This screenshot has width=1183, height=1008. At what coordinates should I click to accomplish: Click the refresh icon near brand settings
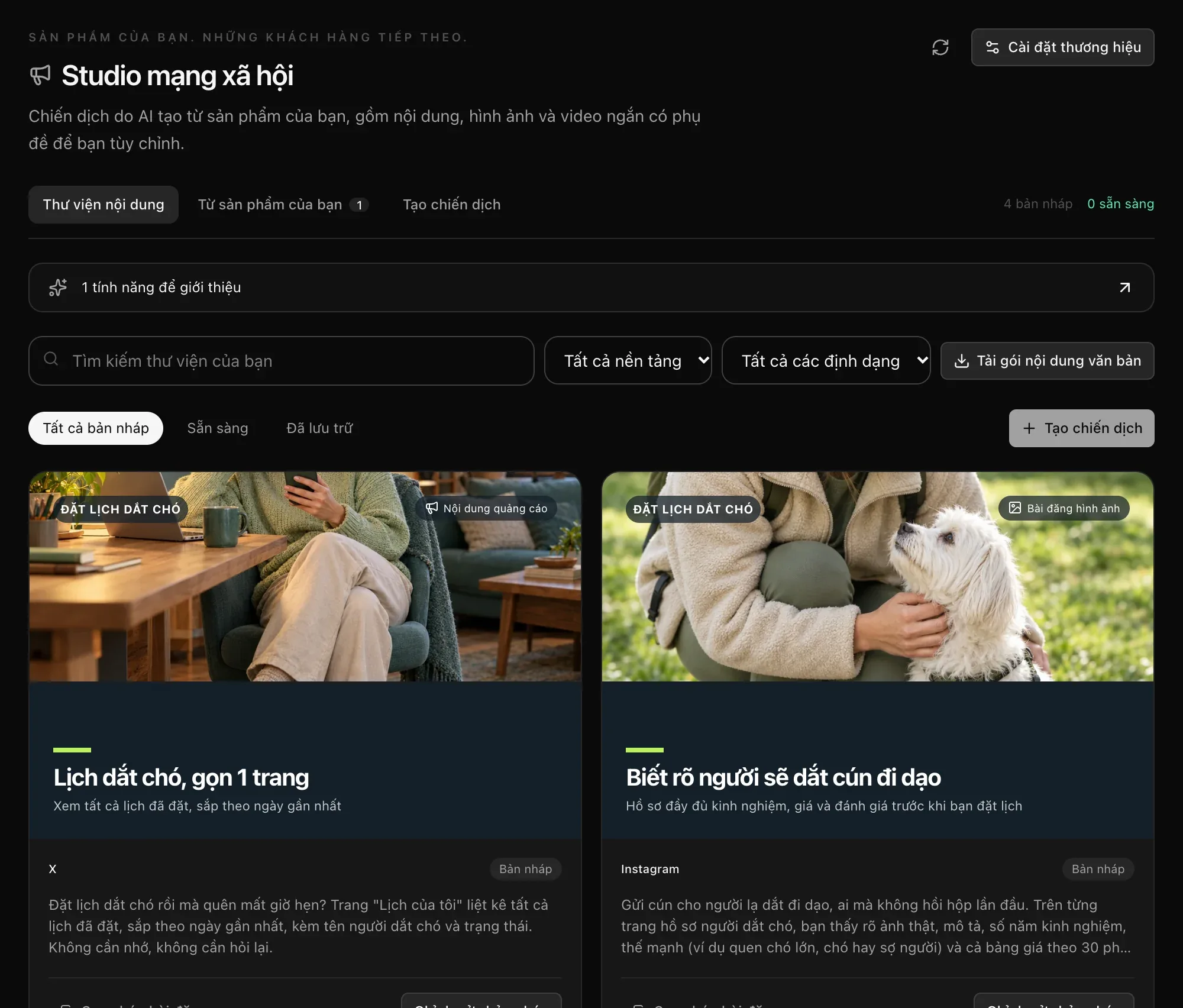coord(940,47)
